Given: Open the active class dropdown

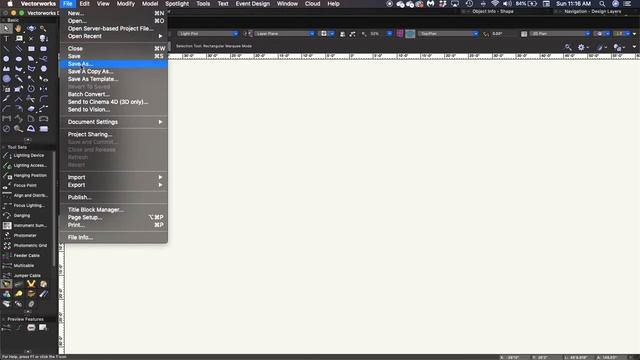Looking at the screenshot, I should coord(208,33).
